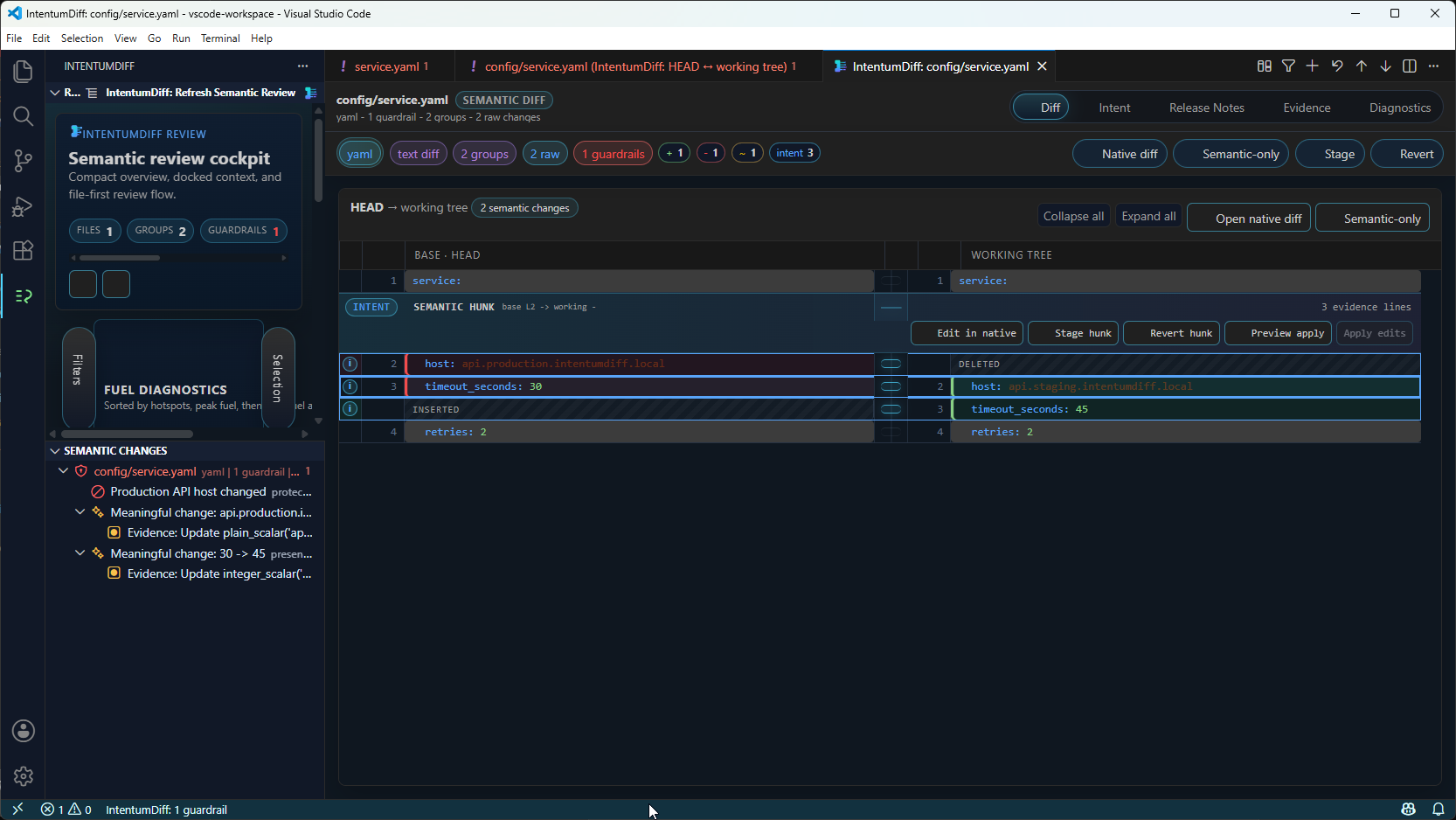This screenshot has height=820, width=1456.
Task: Click the filter funnel icon in the editor toolbar
Action: (1288, 66)
